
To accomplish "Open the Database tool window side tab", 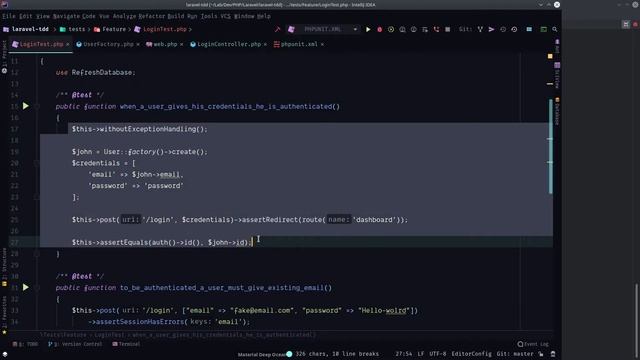I will click(x=557, y=111).
